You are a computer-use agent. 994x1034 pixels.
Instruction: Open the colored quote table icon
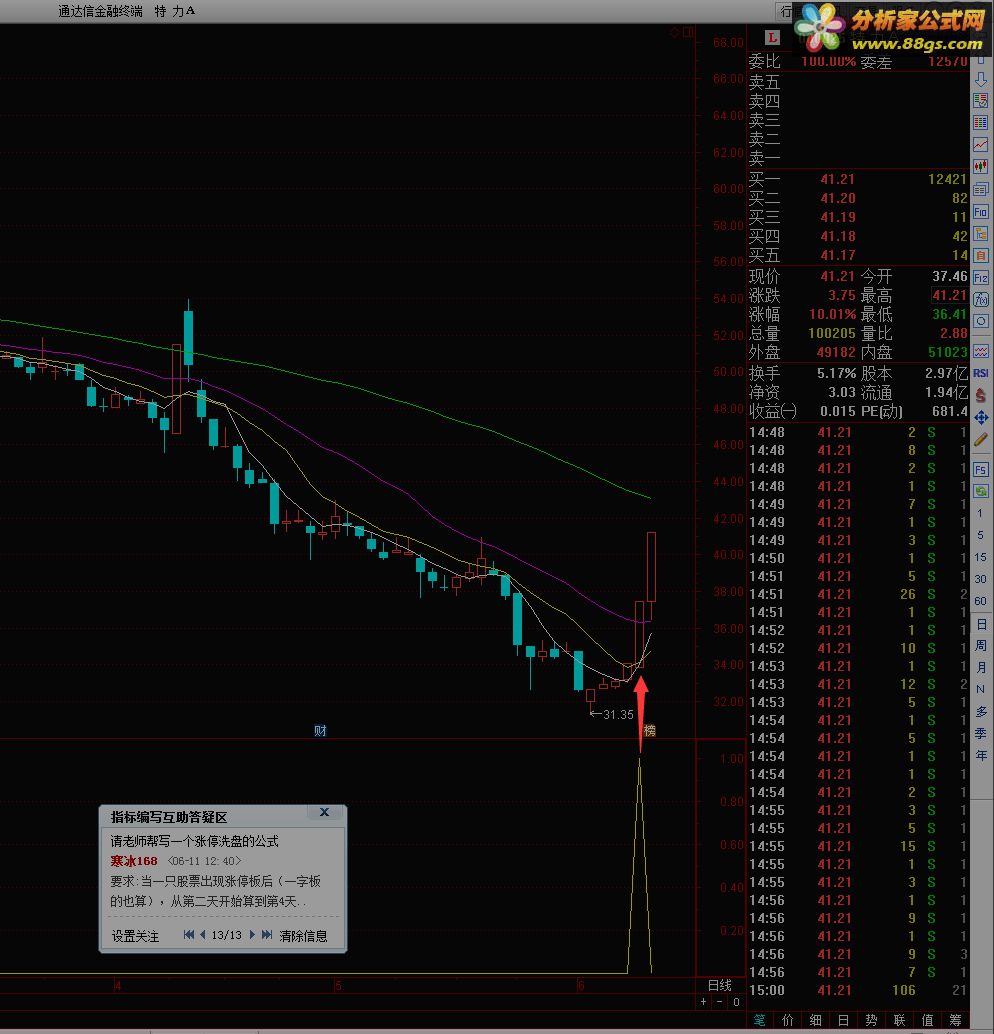(x=981, y=123)
